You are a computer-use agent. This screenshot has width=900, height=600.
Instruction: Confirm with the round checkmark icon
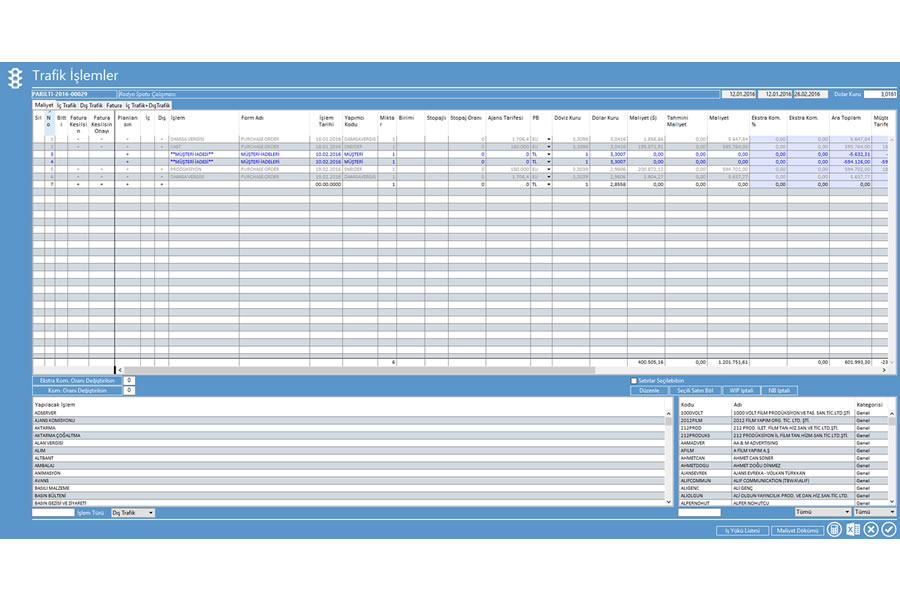pyautogui.click(x=888, y=529)
